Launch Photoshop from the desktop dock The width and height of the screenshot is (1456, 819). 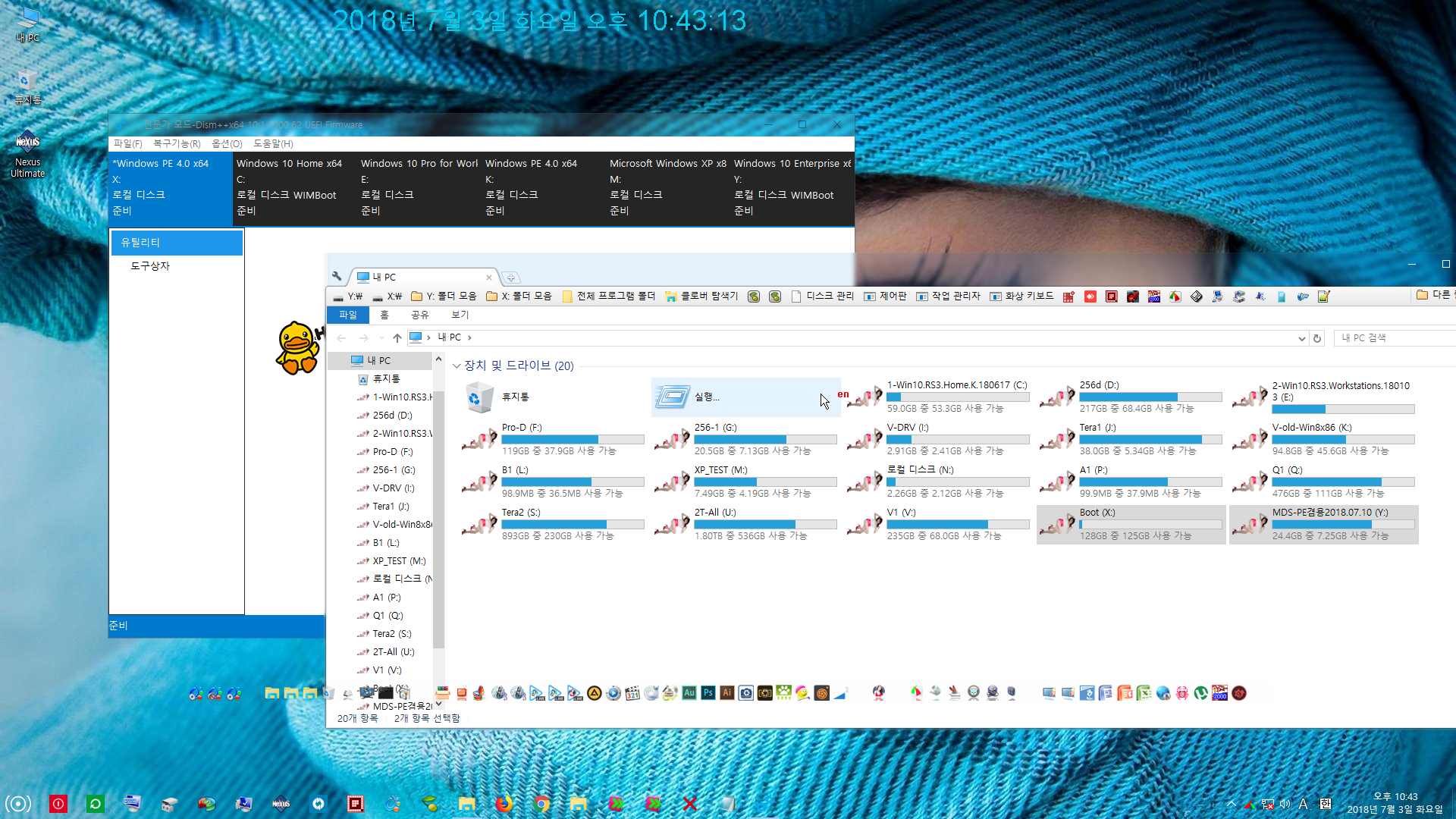pyautogui.click(x=708, y=692)
